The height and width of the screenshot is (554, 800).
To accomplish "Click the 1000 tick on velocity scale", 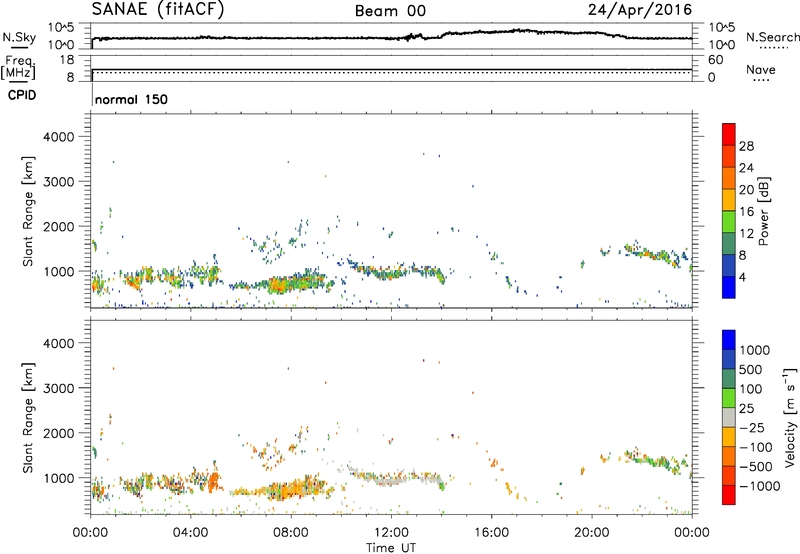I will (755, 350).
